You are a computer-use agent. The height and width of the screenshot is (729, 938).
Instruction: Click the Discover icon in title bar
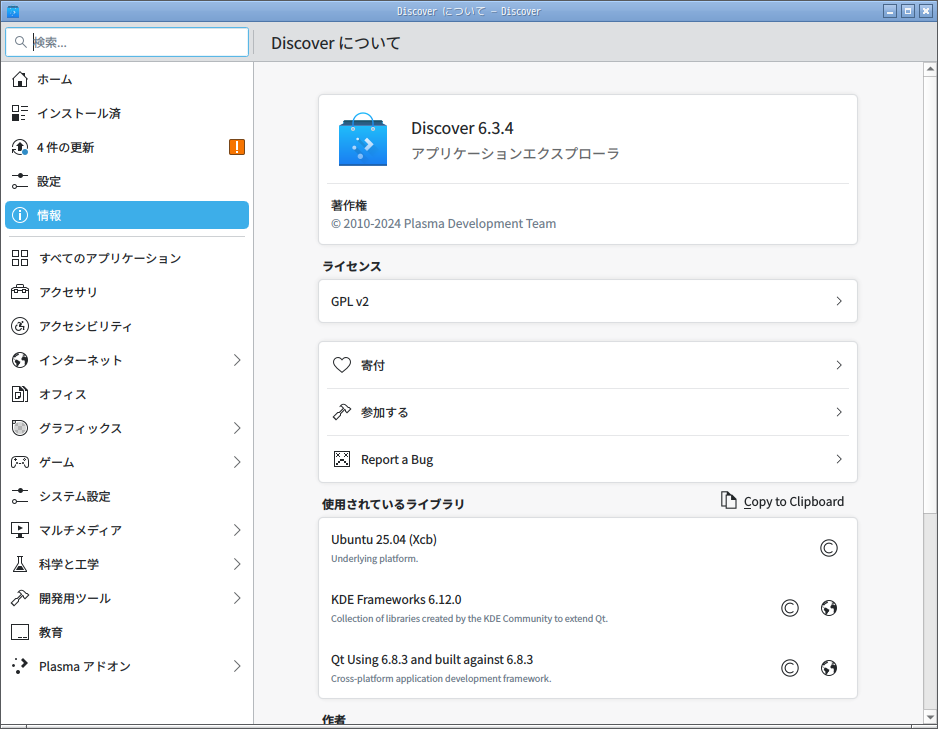[x=13, y=11]
